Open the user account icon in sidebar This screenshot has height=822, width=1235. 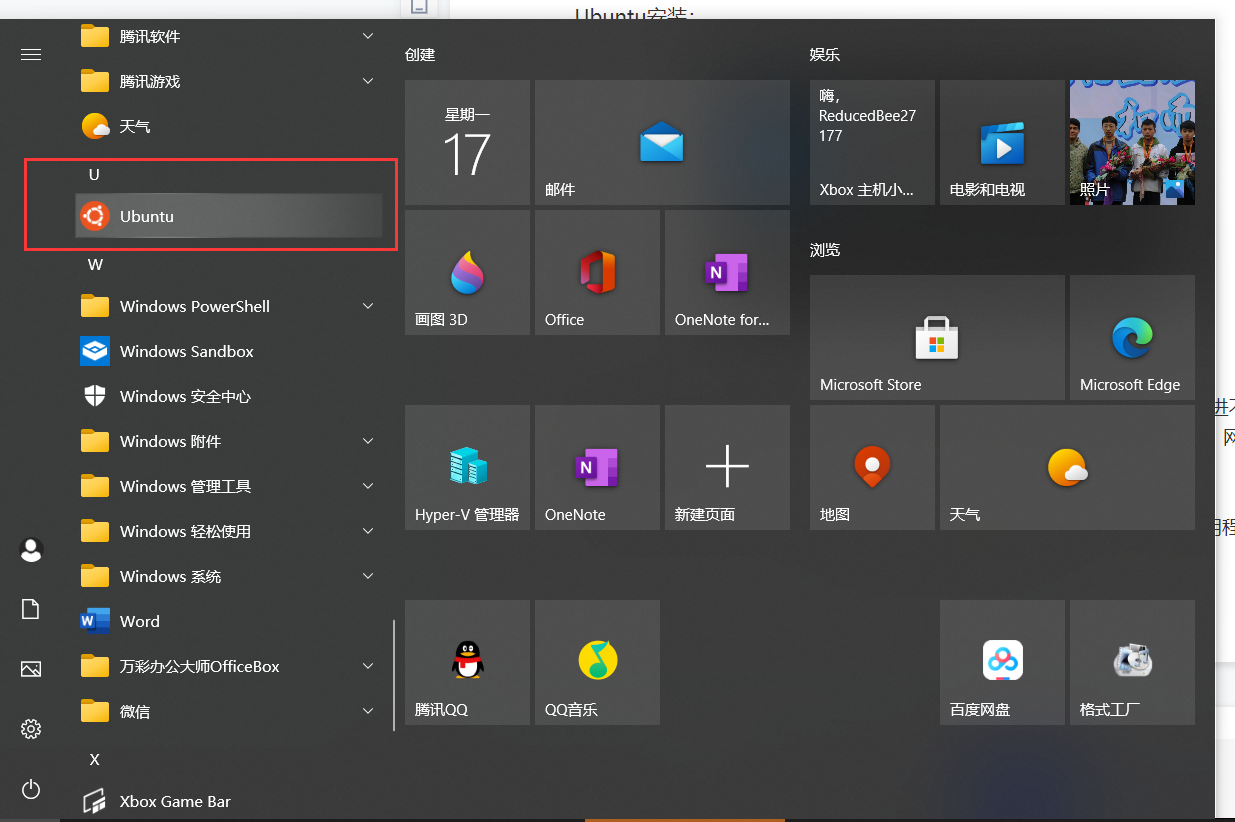point(31,549)
